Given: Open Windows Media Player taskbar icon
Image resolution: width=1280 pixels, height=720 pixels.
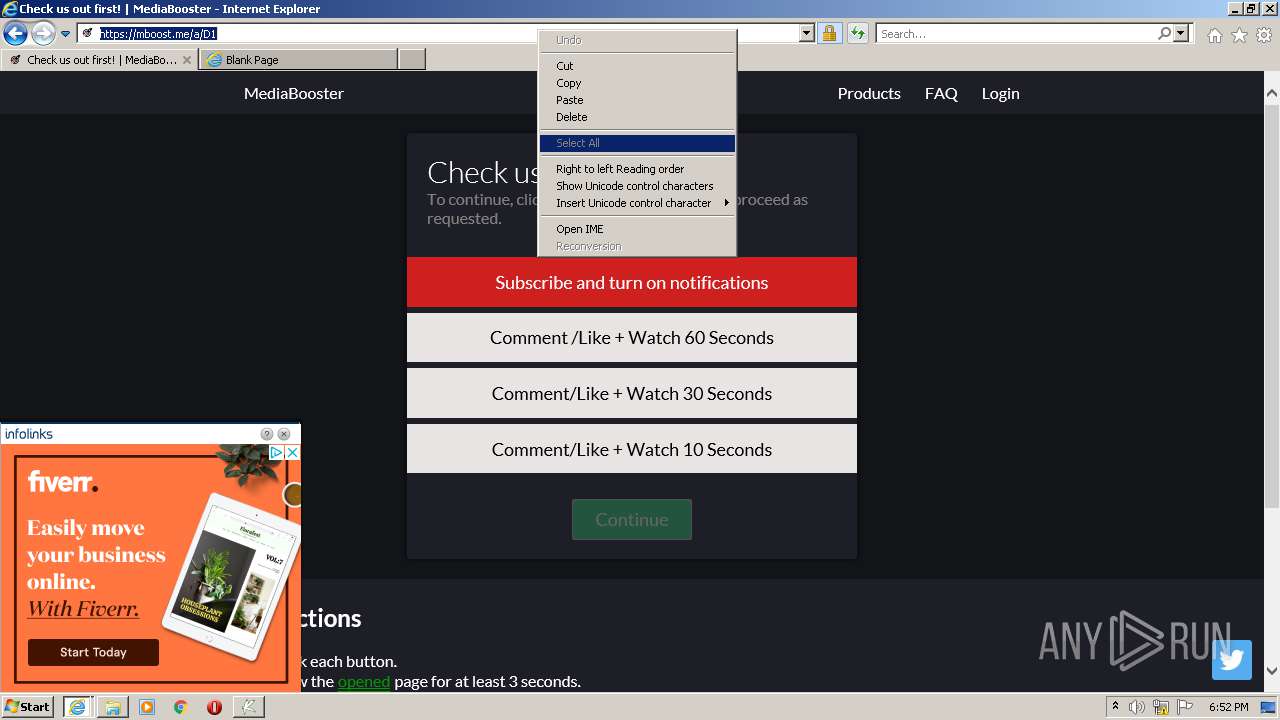Looking at the screenshot, I should tap(147, 707).
